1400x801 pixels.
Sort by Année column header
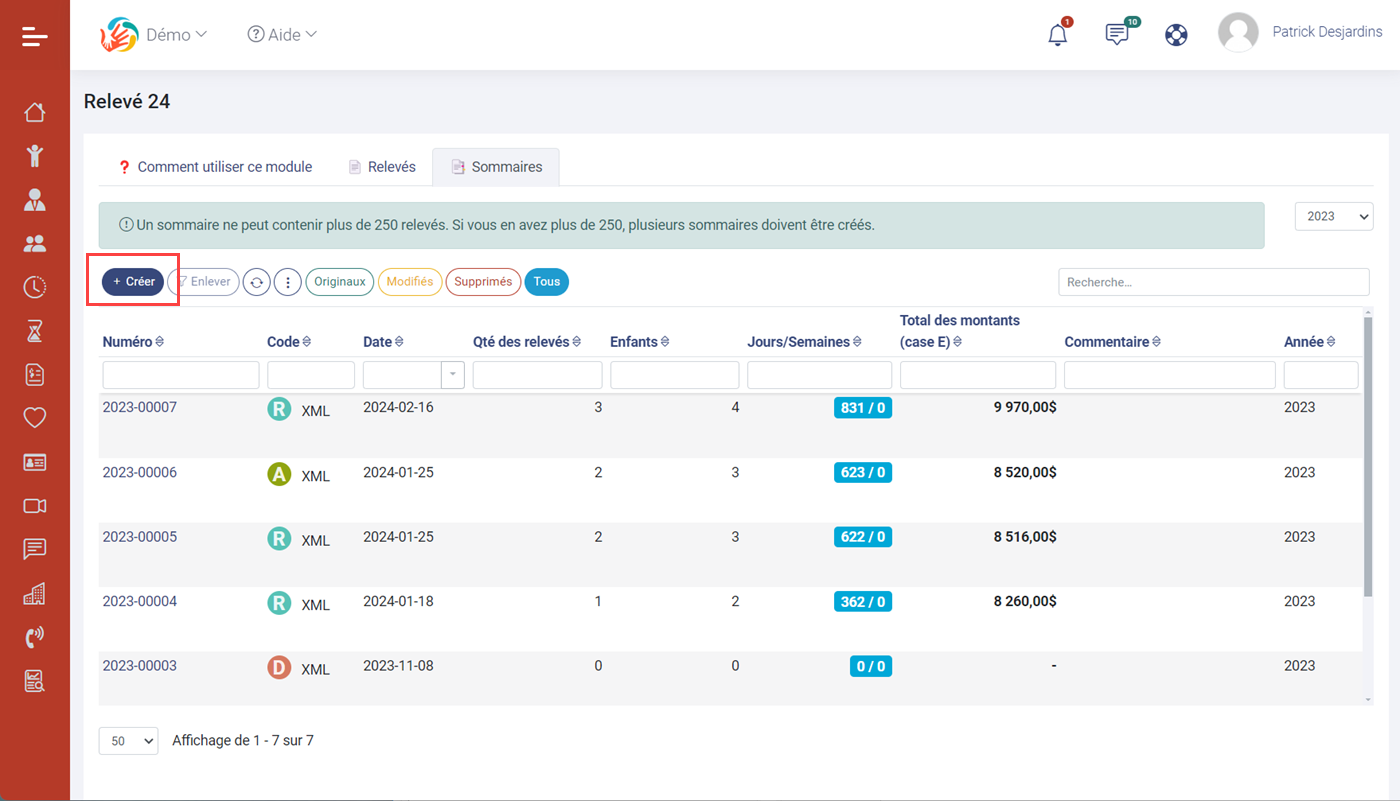(1310, 342)
